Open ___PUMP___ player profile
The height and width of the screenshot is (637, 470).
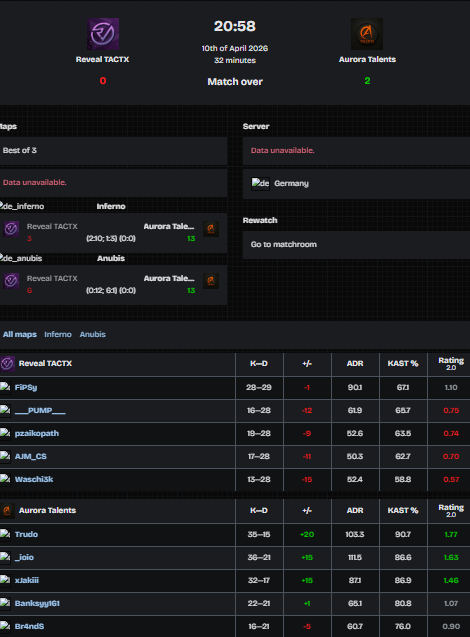coord(40,410)
